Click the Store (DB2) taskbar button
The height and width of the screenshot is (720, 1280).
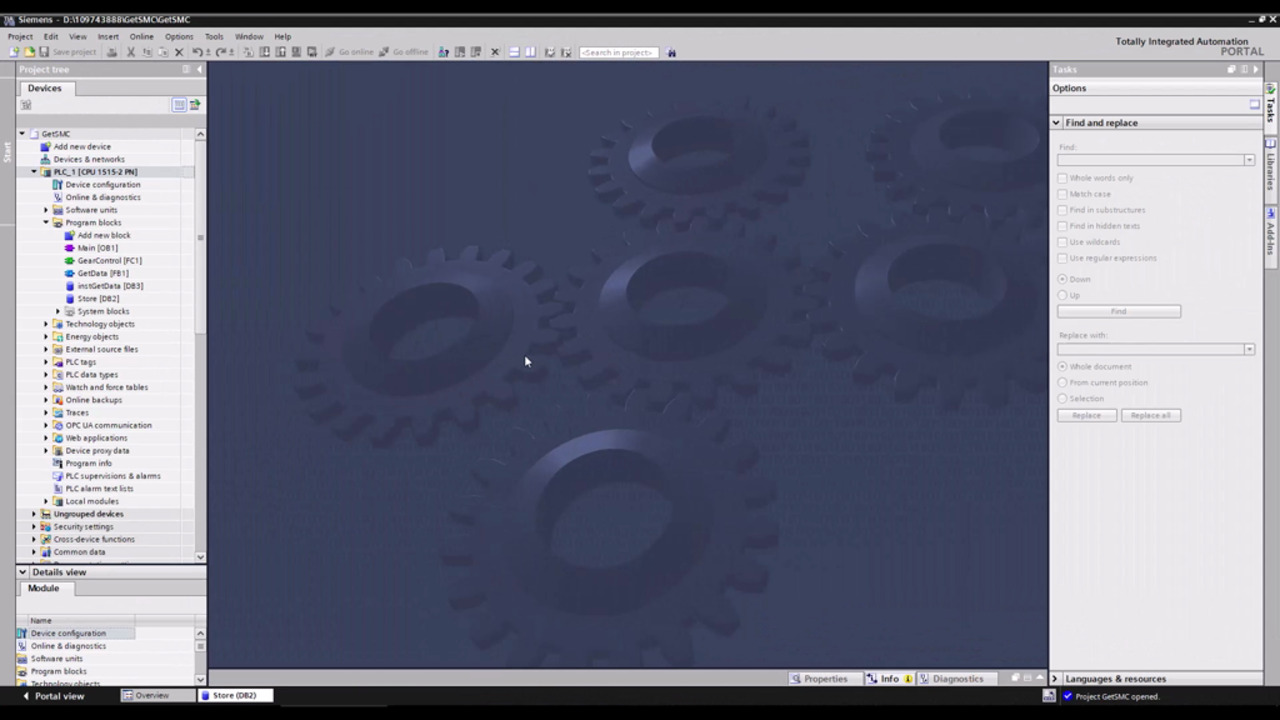pos(234,695)
